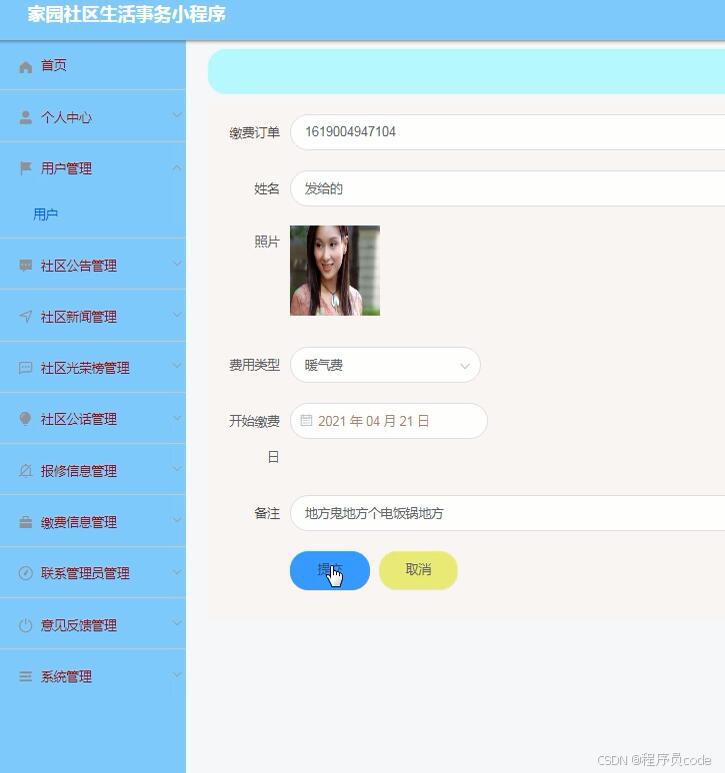Image resolution: width=725 pixels, height=773 pixels.
Task: Expand the 系统管理 chevron
Action: tap(177, 675)
